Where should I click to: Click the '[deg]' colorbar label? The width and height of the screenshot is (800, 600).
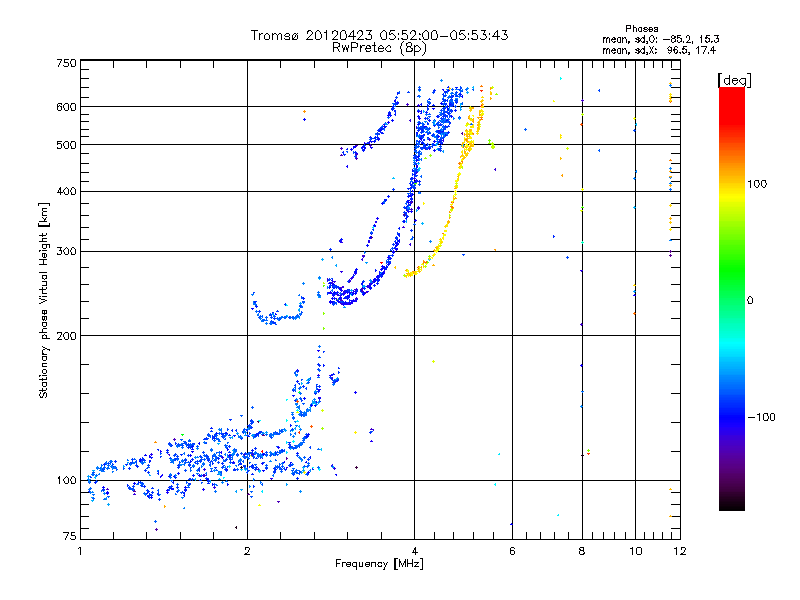tap(734, 80)
